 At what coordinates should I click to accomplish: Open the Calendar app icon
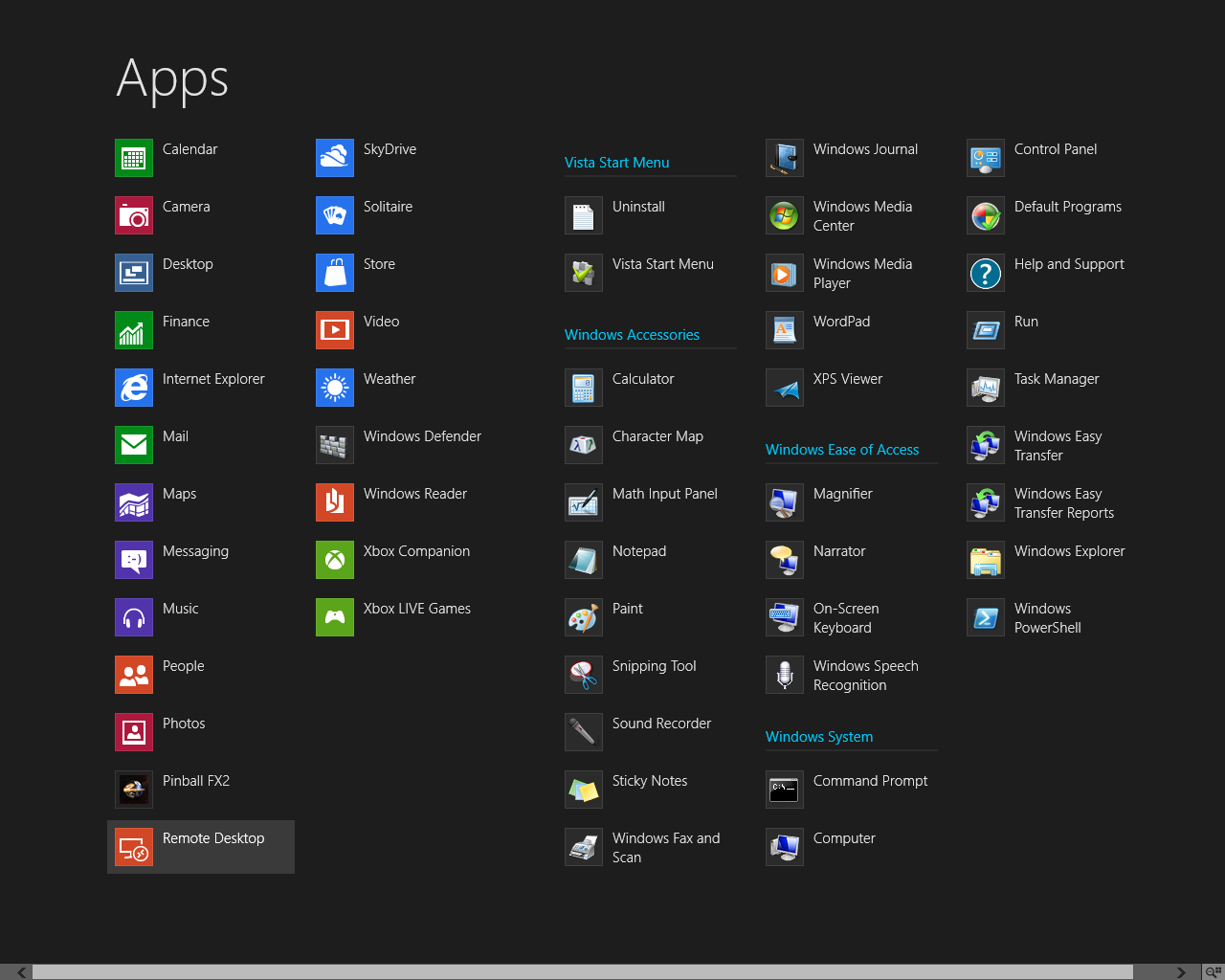(134, 158)
